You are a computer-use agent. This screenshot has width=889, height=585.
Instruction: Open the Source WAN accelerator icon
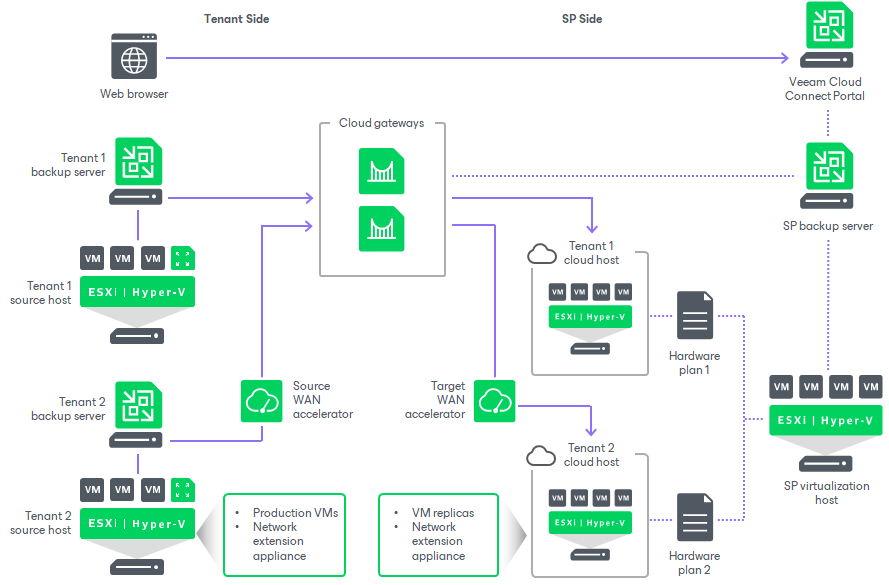262,400
